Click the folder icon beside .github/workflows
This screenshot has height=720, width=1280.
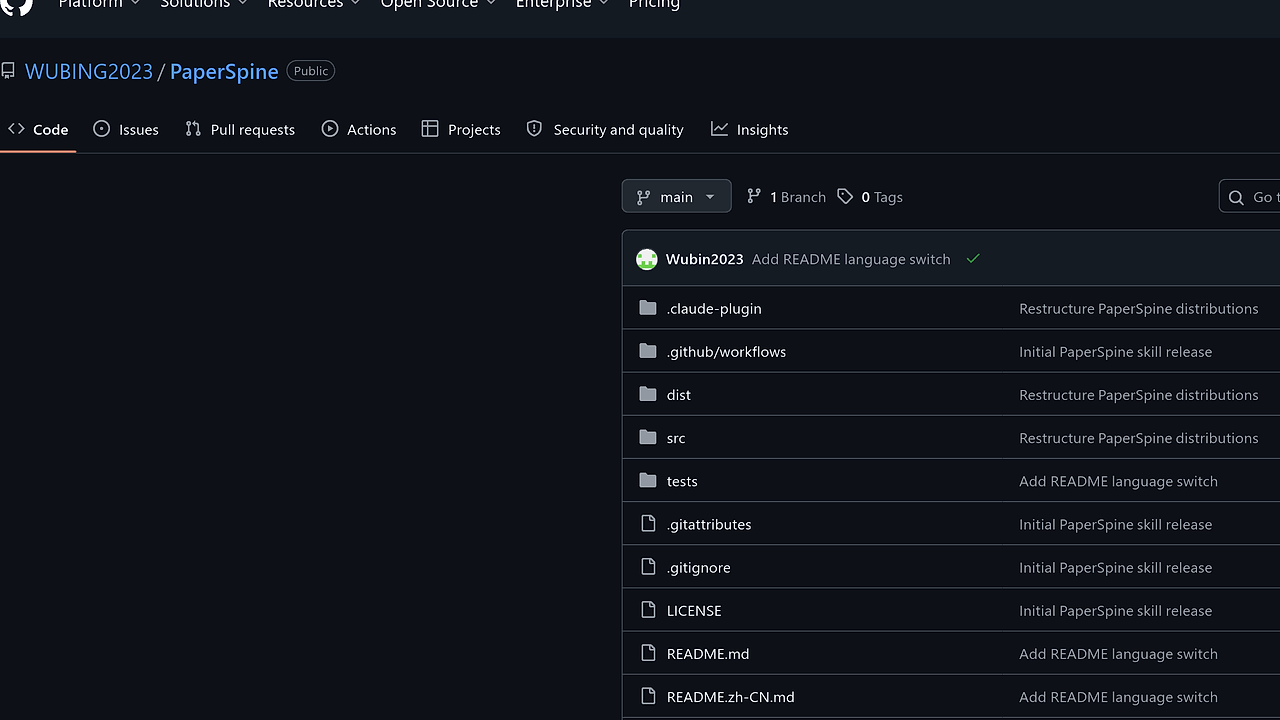pos(648,351)
